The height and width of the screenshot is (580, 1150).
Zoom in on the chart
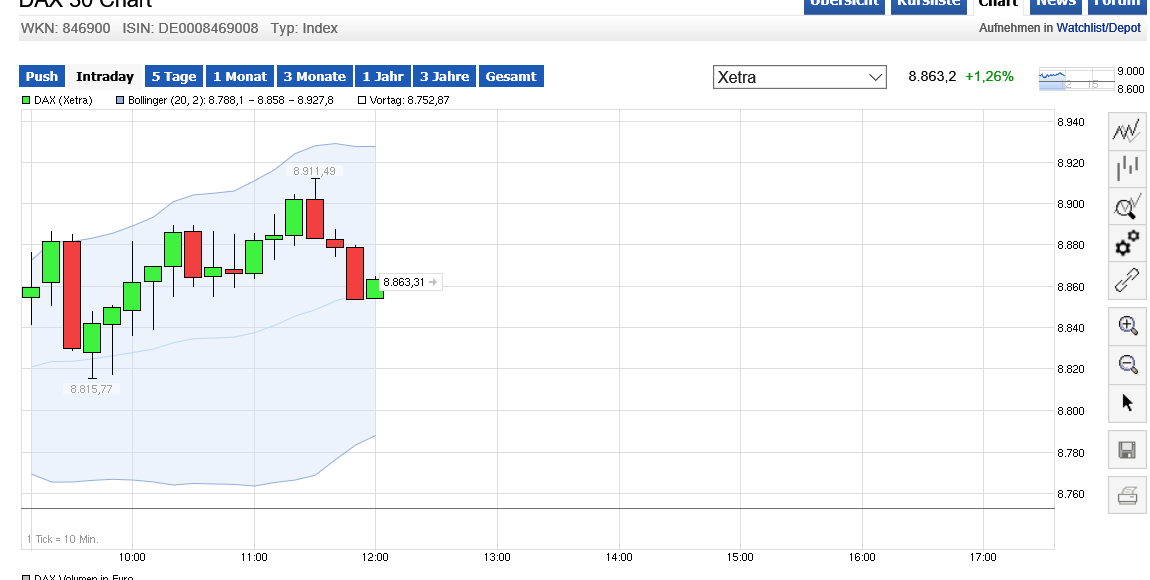(1127, 326)
